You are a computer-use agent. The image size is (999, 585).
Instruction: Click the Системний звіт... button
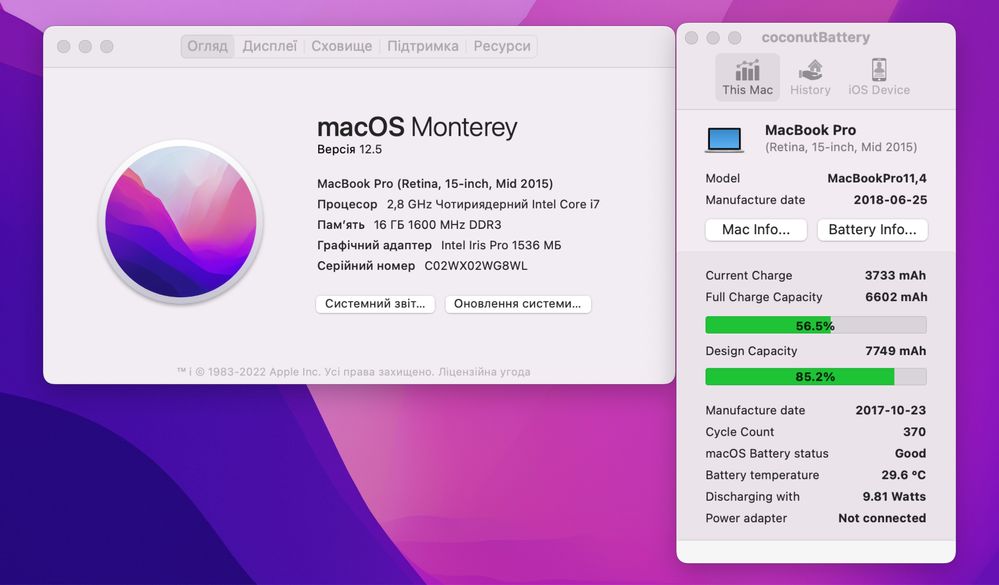[x=375, y=304]
